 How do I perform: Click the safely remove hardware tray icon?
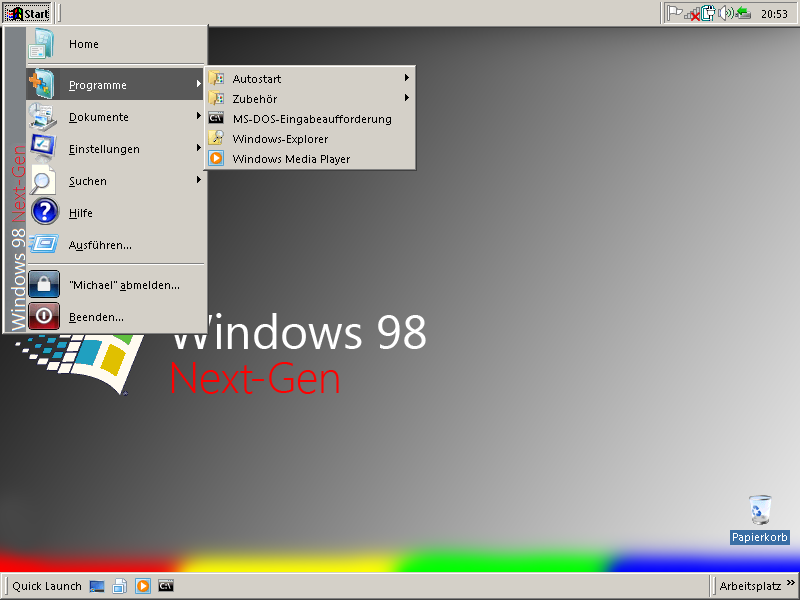click(743, 13)
